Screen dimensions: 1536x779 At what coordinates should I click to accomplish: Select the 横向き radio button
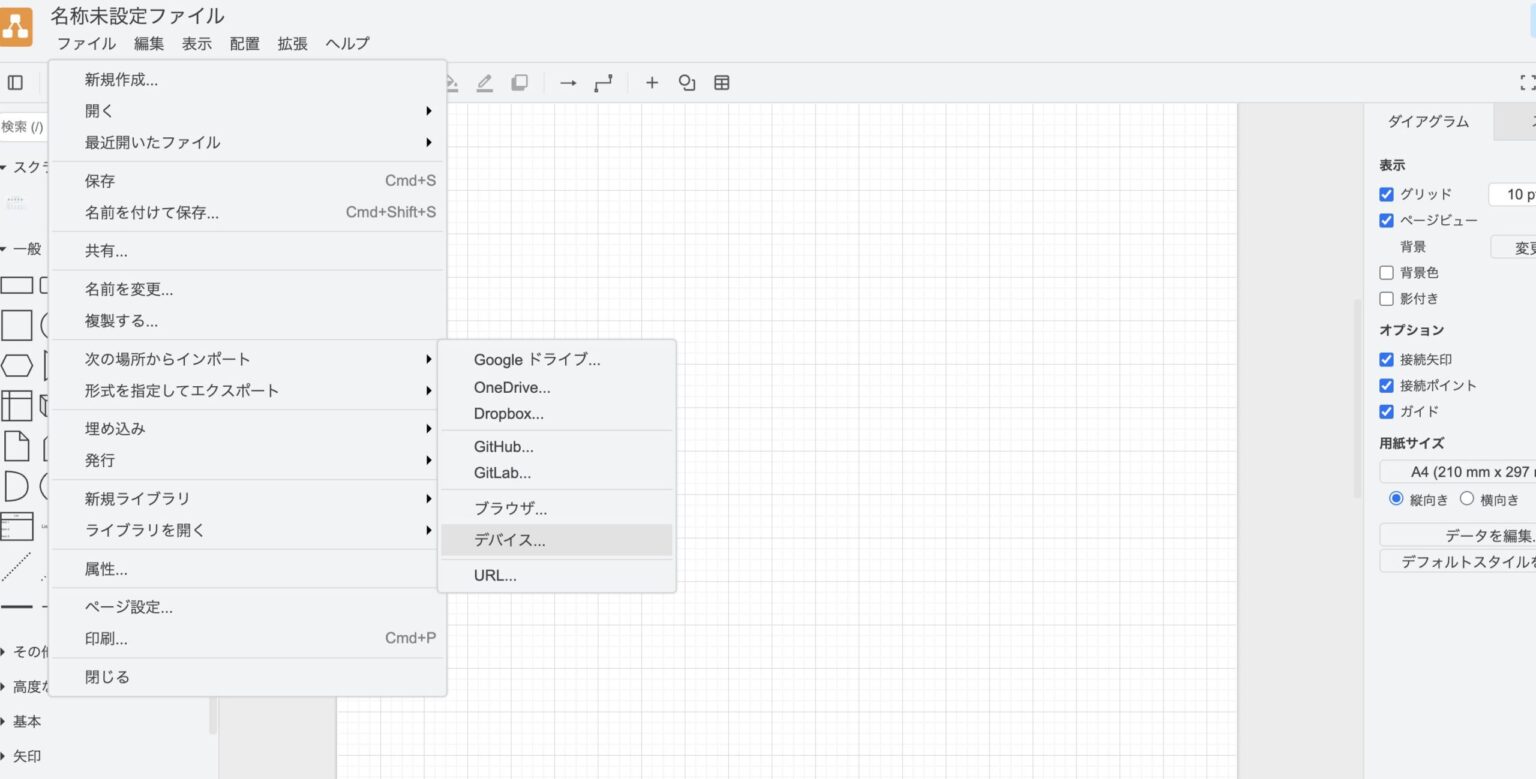click(x=1467, y=499)
